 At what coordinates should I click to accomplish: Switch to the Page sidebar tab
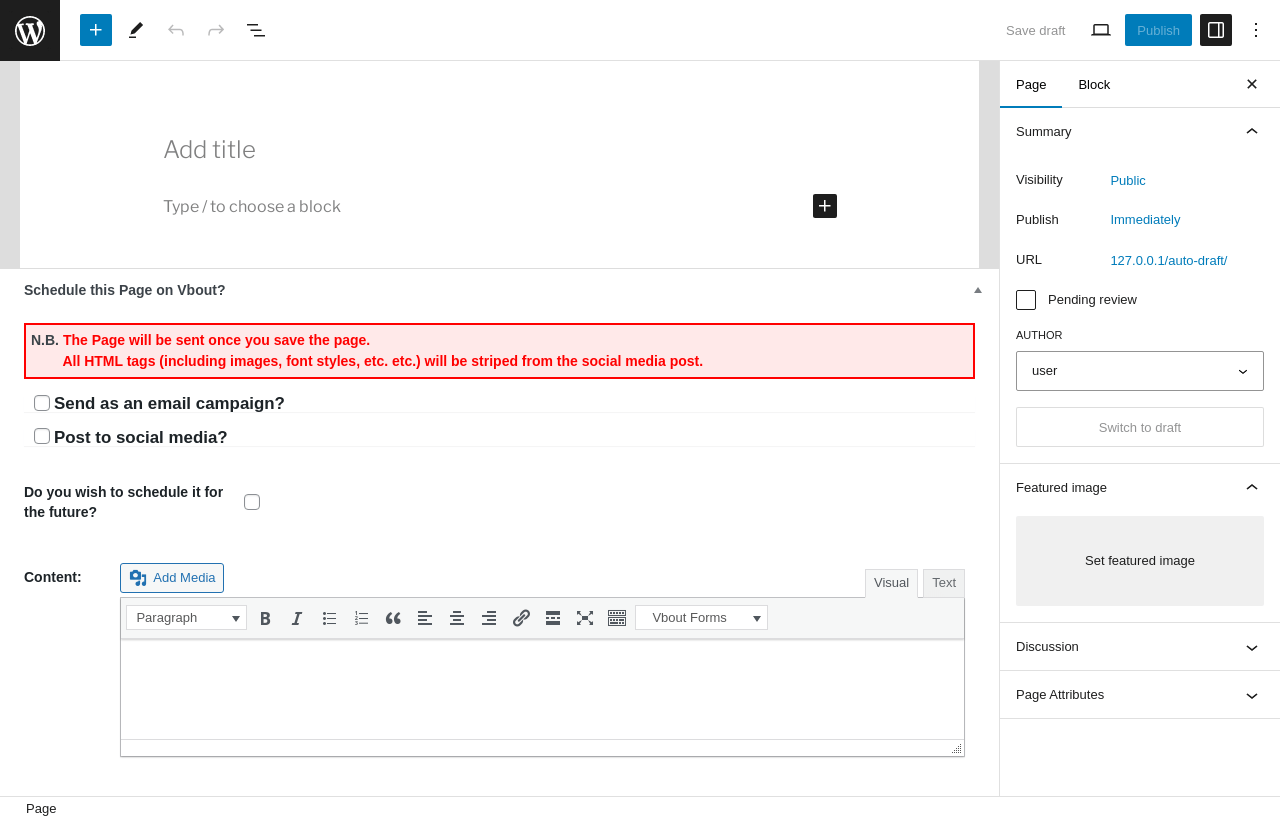point(1031,84)
